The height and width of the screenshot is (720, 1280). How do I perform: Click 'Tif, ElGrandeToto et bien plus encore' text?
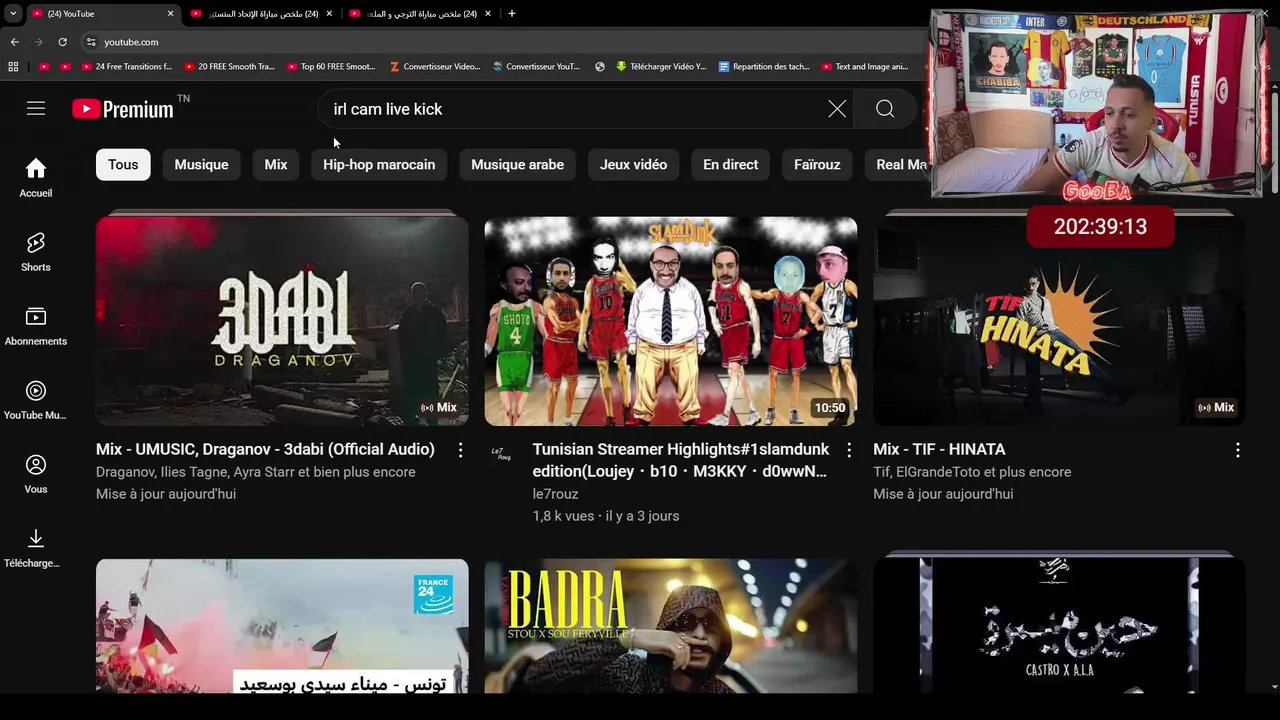972,472
